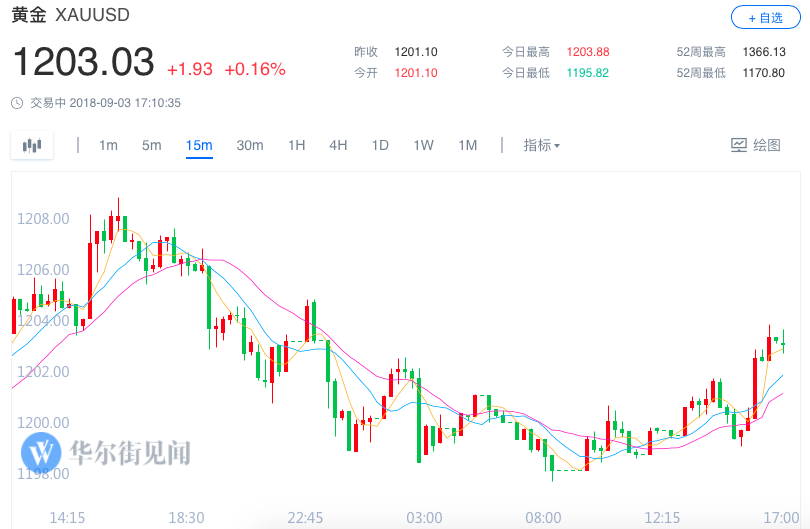Screen dimensions: 810x529
Task: Switch chart to 1M monthly timeframe
Action: pyautogui.click(x=468, y=145)
